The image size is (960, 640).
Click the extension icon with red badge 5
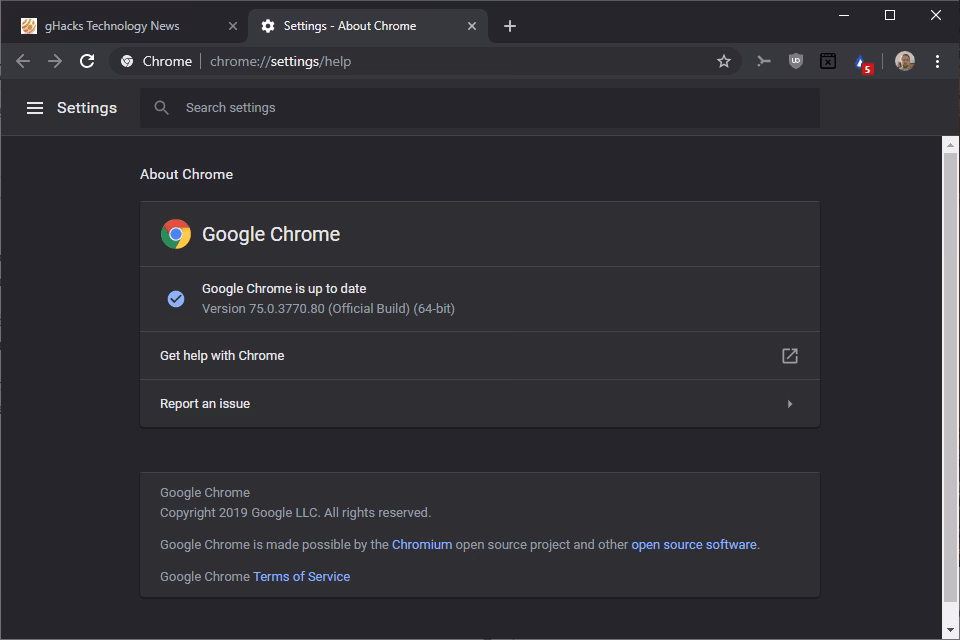coord(861,61)
